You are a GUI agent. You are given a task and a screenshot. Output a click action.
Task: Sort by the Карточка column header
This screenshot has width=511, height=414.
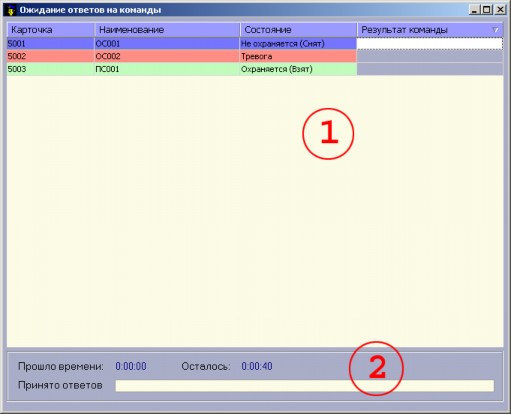[x=51, y=30]
